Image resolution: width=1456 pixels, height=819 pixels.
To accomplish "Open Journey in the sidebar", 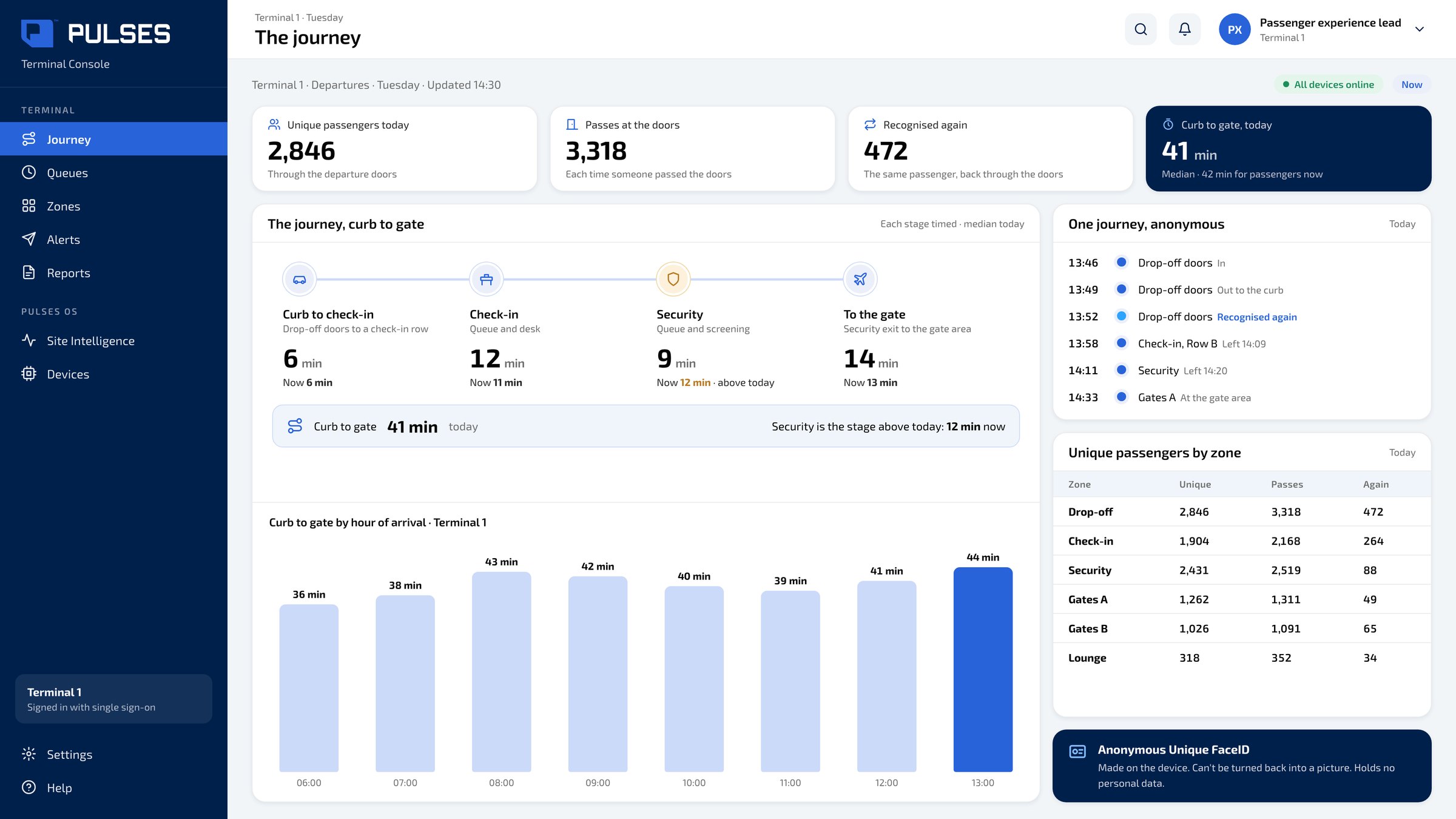I will [x=113, y=139].
